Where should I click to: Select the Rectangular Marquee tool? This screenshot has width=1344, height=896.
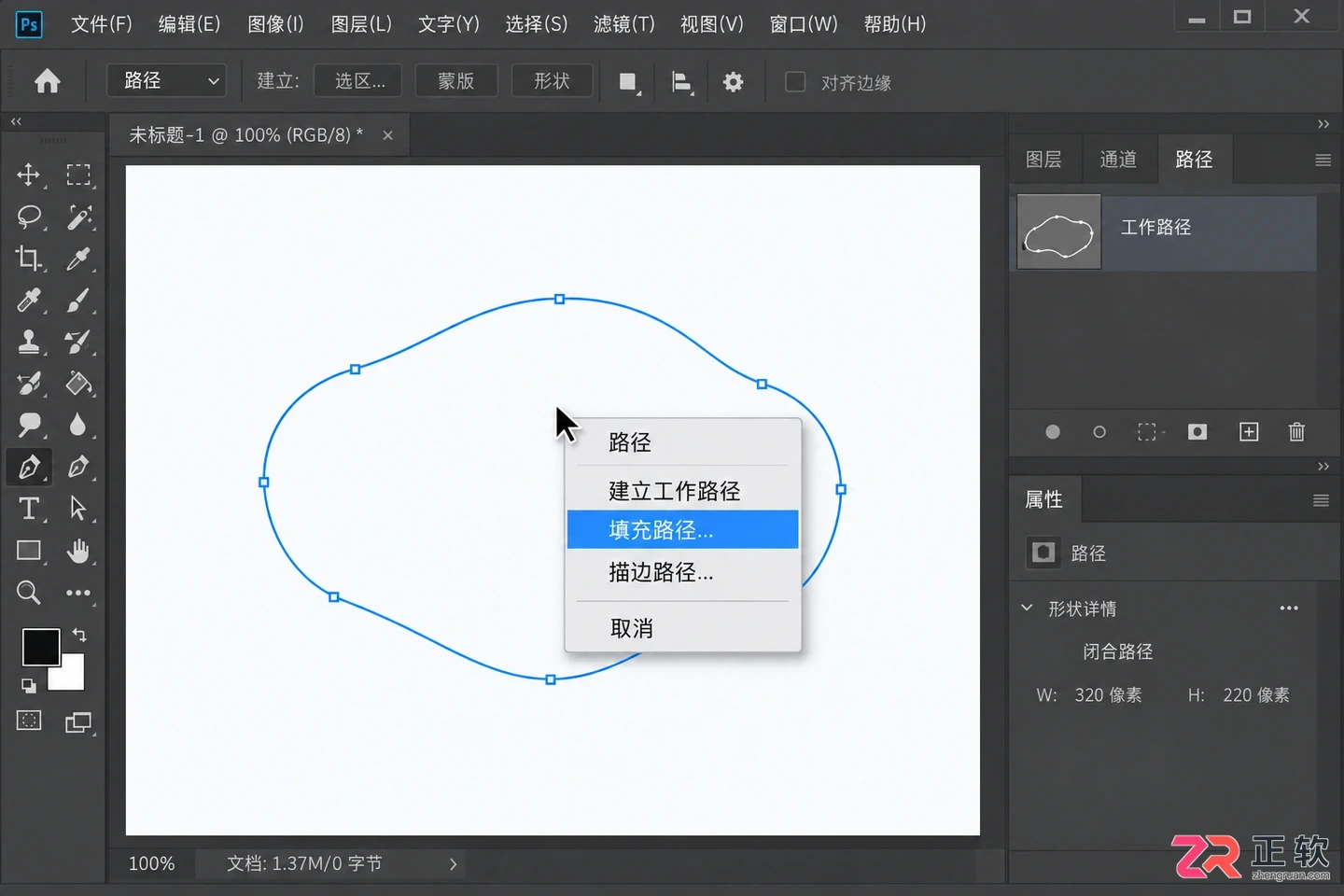click(78, 175)
